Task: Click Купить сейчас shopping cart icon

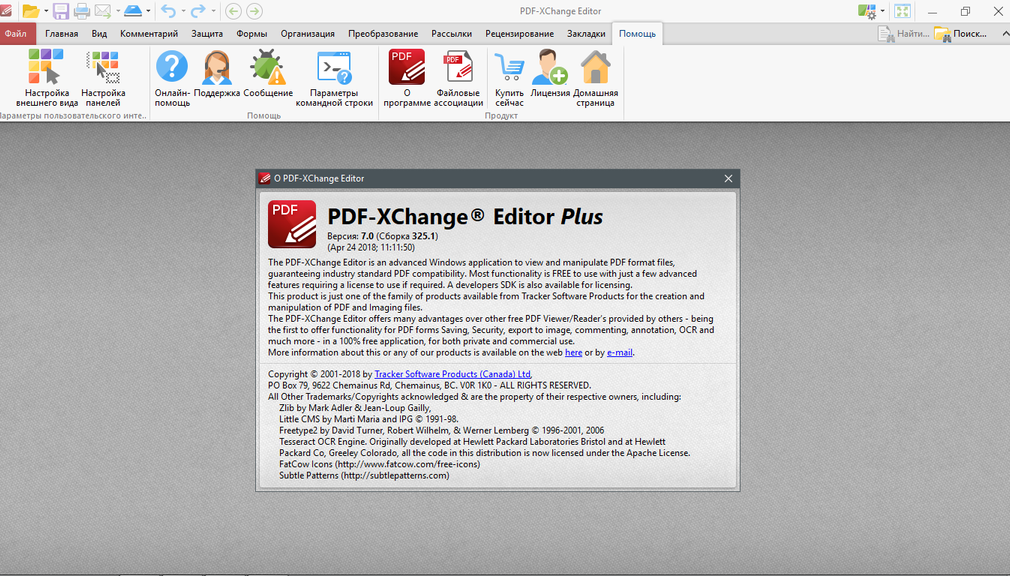Action: tap(510, 77)
